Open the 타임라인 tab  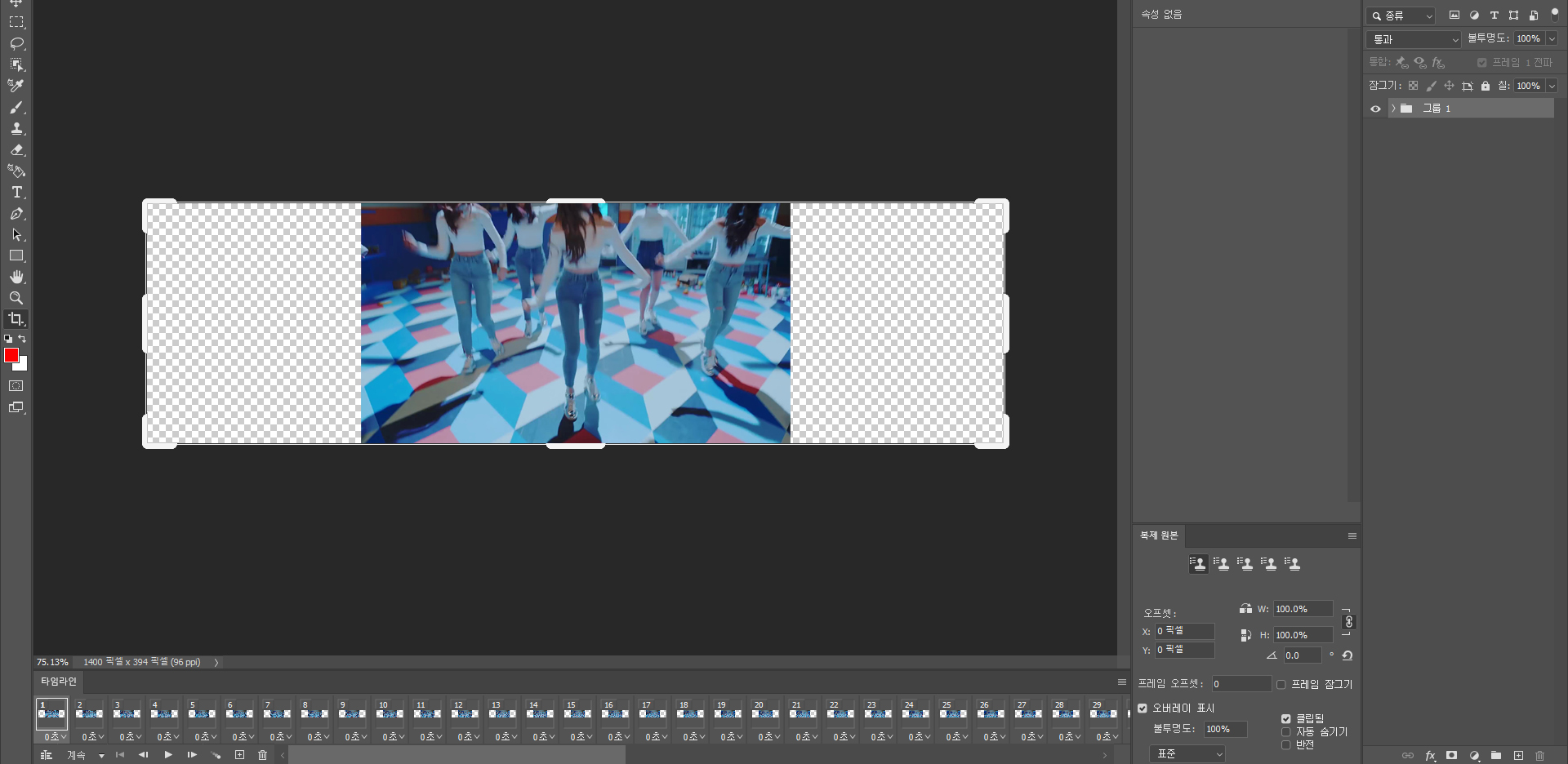click(59, 682)
